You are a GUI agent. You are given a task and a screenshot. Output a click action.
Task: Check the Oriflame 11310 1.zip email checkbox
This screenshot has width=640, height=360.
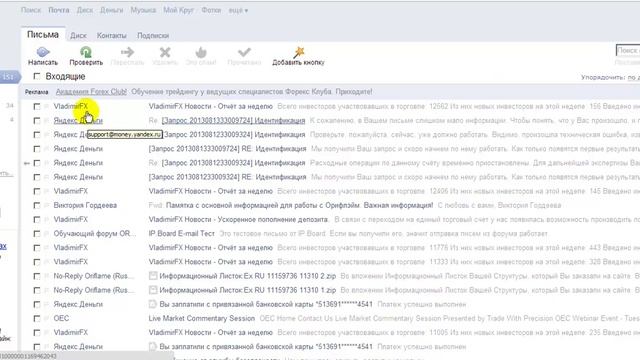coord(37,290)
